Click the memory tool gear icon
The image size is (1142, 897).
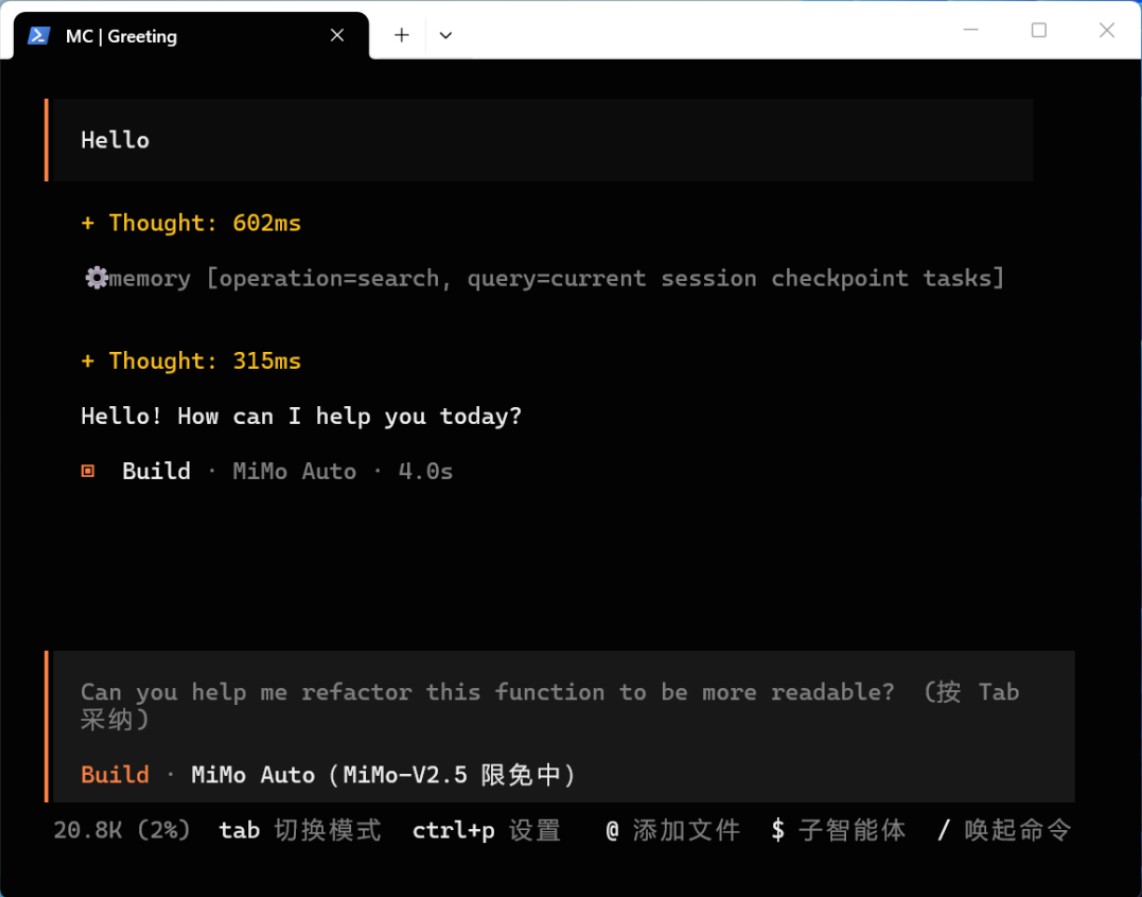click(96, 277)
